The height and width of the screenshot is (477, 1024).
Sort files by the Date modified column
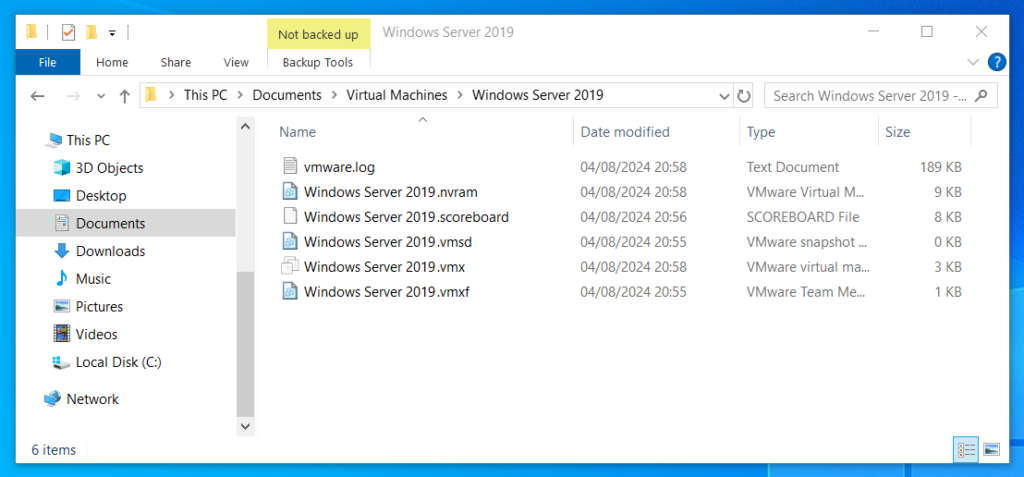(625, 132)
